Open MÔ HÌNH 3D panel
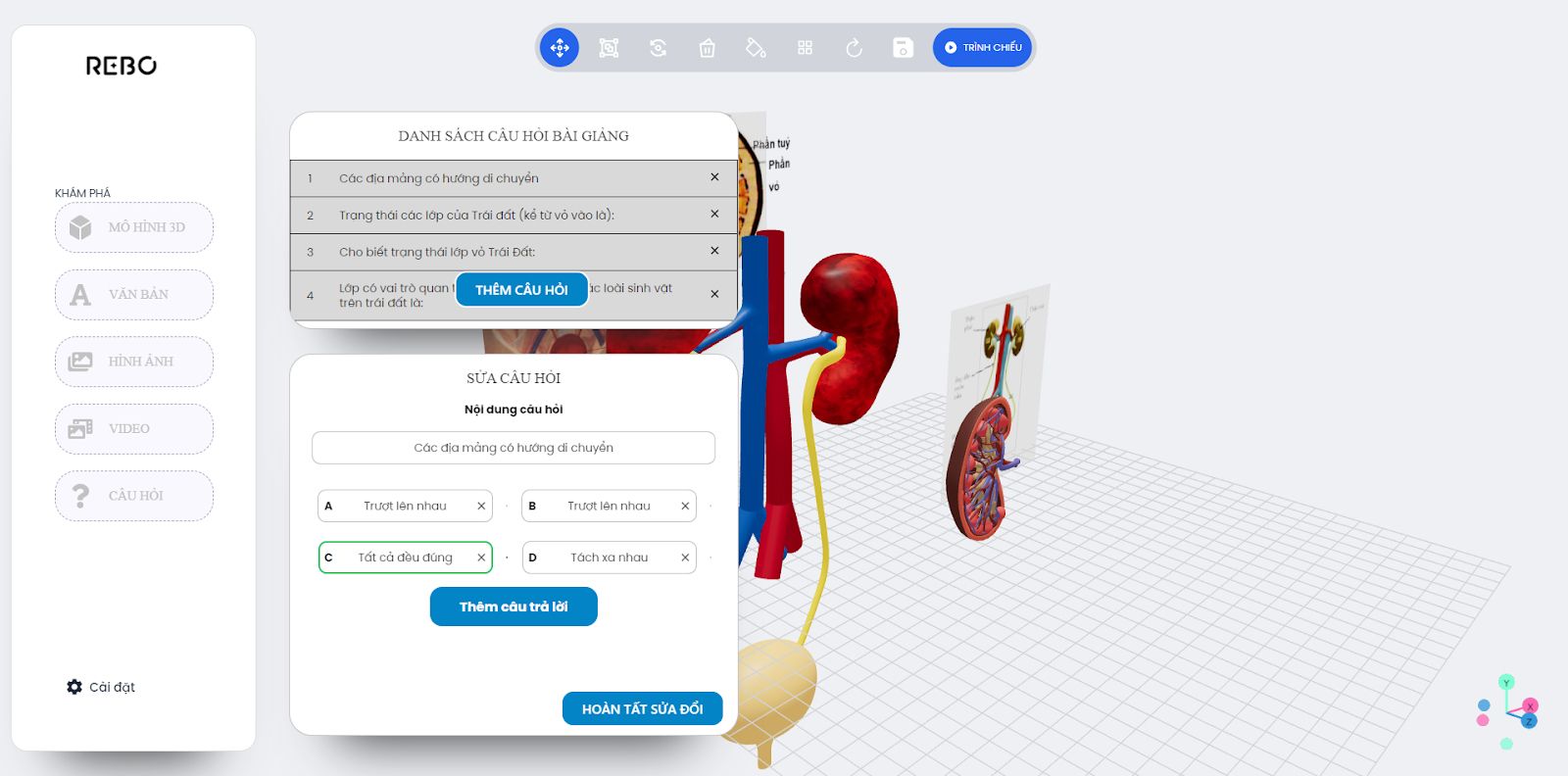1568x776 pixels. tap(134, 227)
